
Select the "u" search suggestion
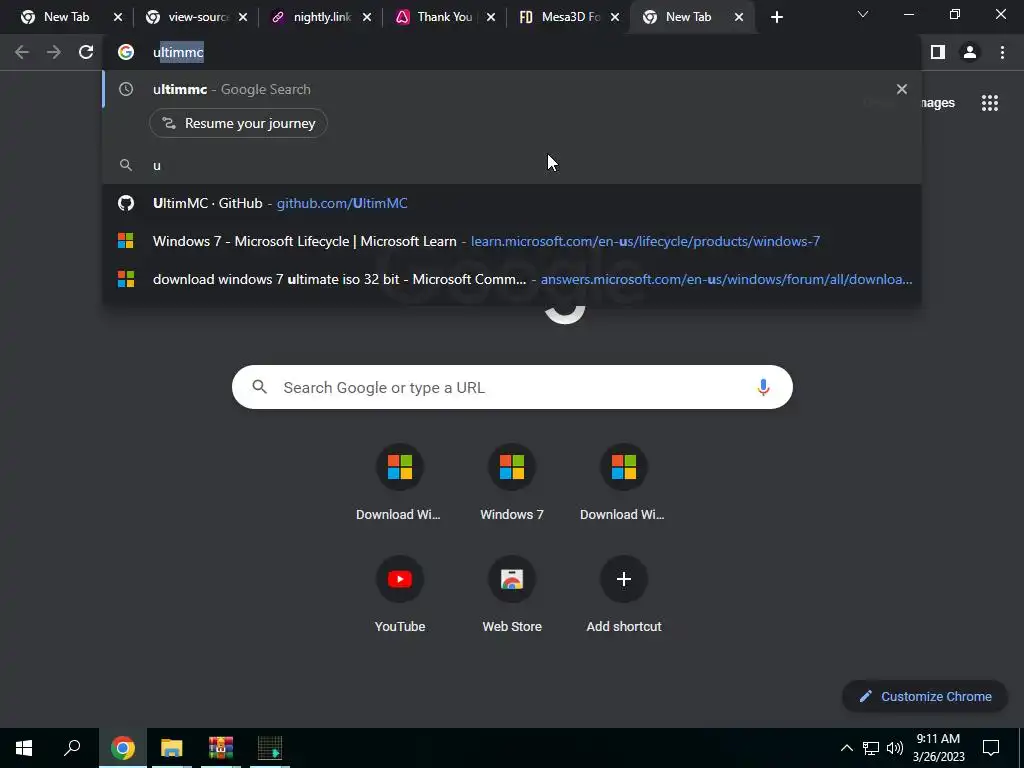point(512,165)
